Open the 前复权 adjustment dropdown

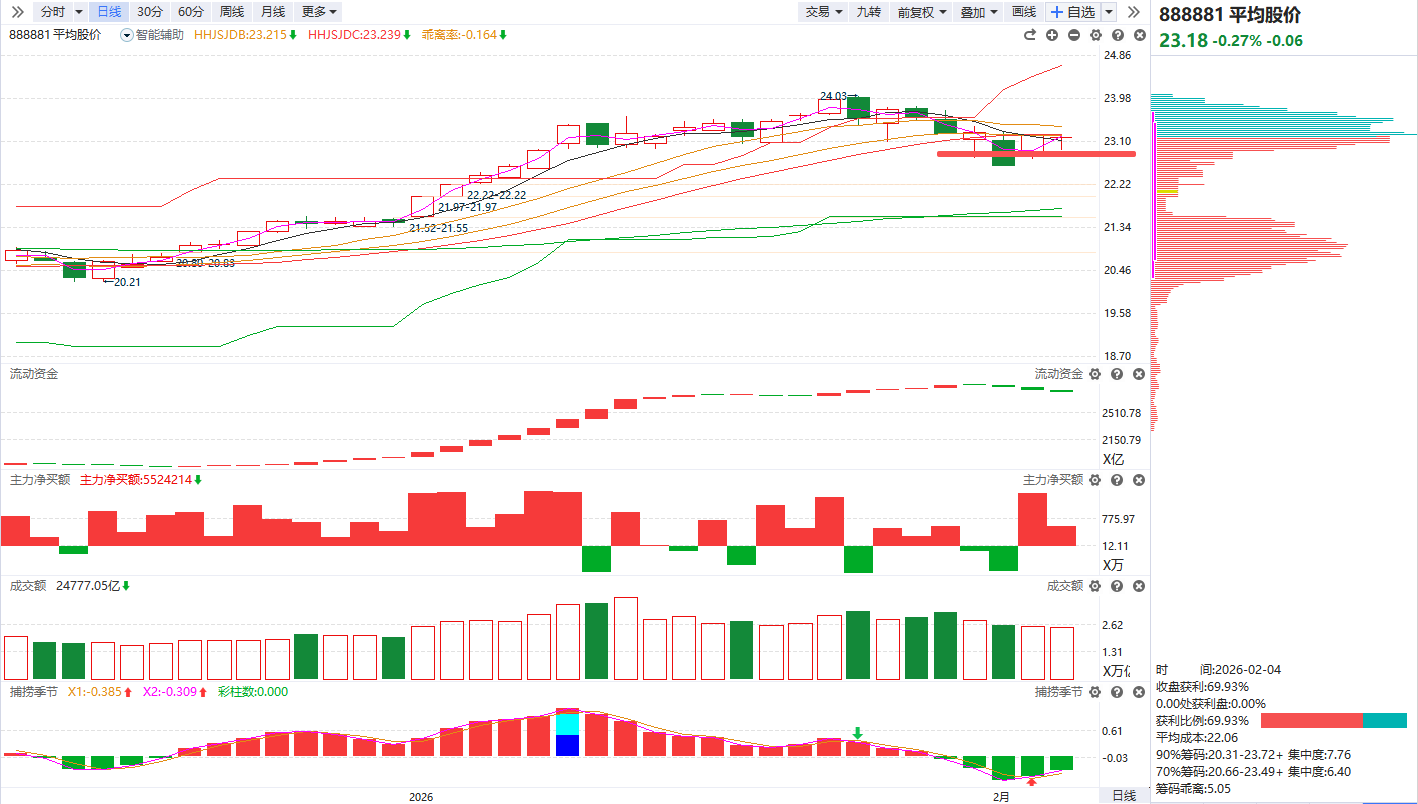click(x=921, y=12)
